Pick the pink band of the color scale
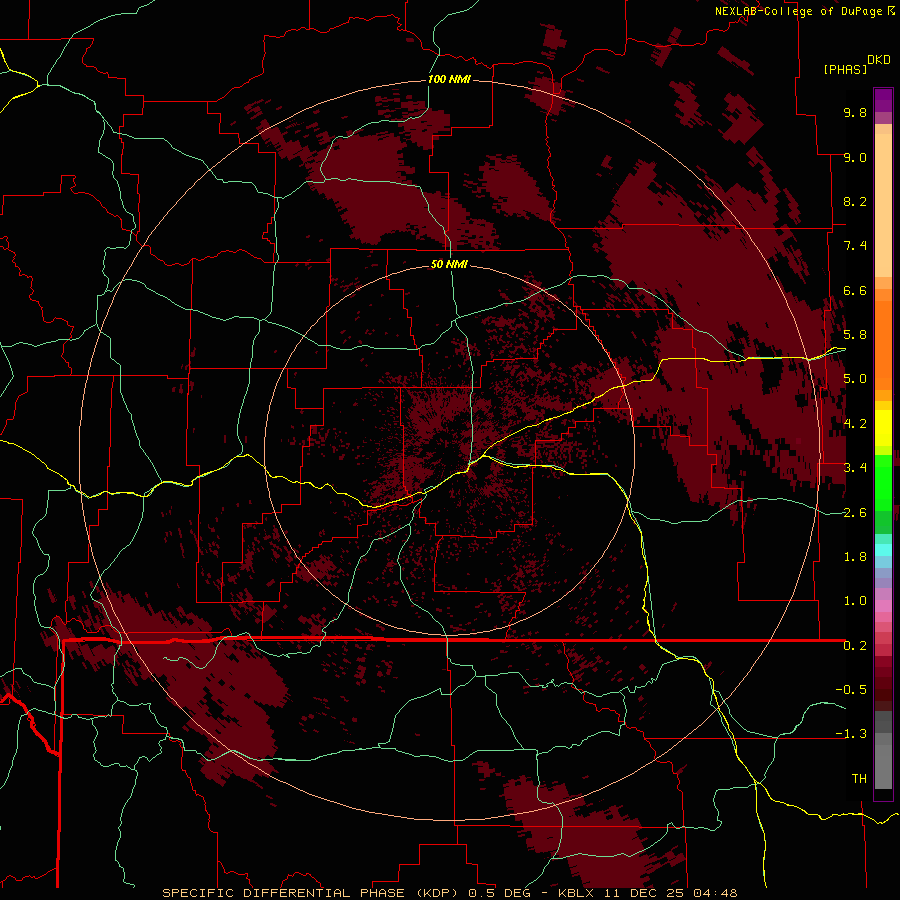The image size is (900, 900). point(883,606)
